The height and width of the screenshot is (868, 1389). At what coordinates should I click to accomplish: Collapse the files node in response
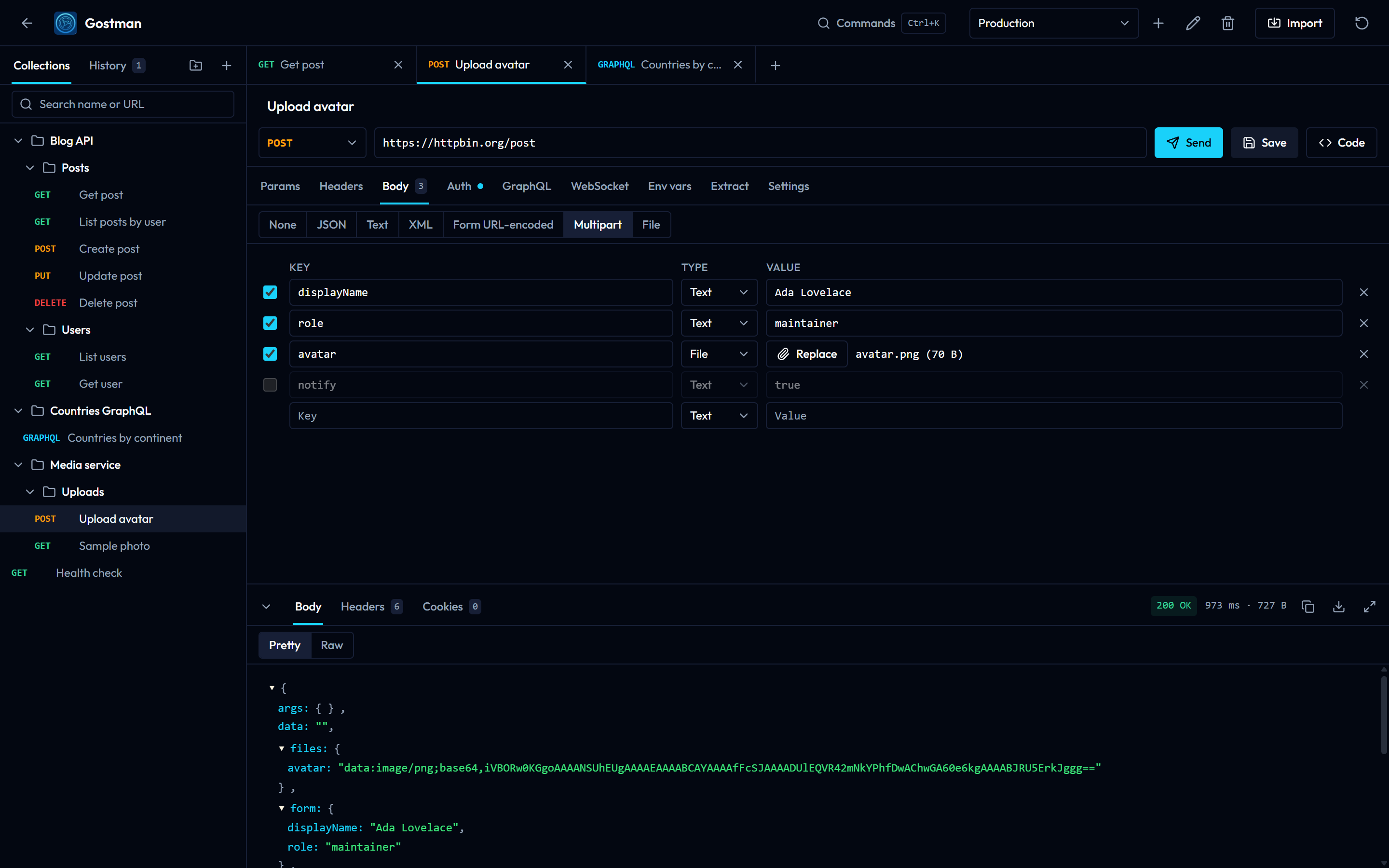point(281,748)
